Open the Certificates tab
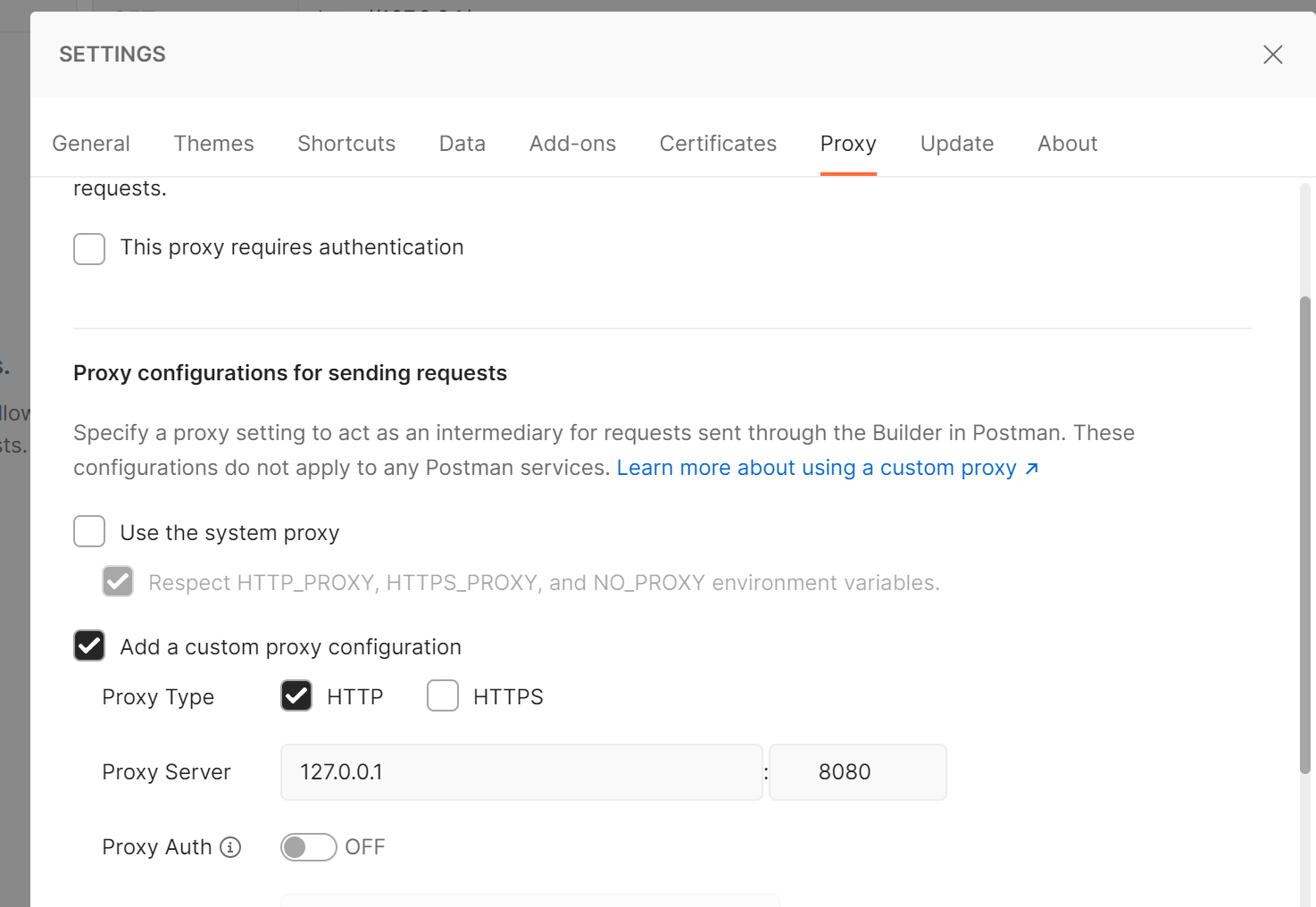 [718, 144]
